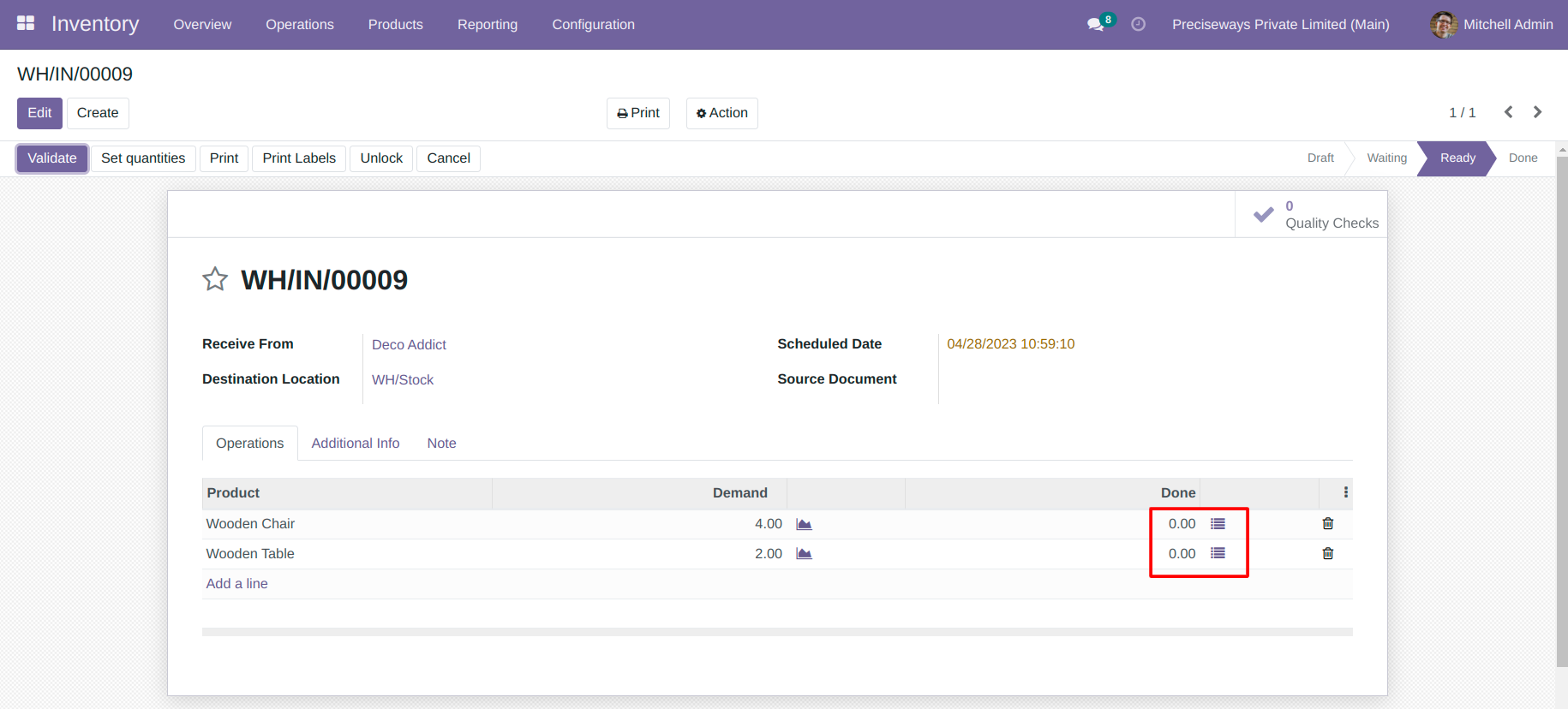Open the activities clock icon
This screenshot has height=709, width=1568.
[1138, 25]
